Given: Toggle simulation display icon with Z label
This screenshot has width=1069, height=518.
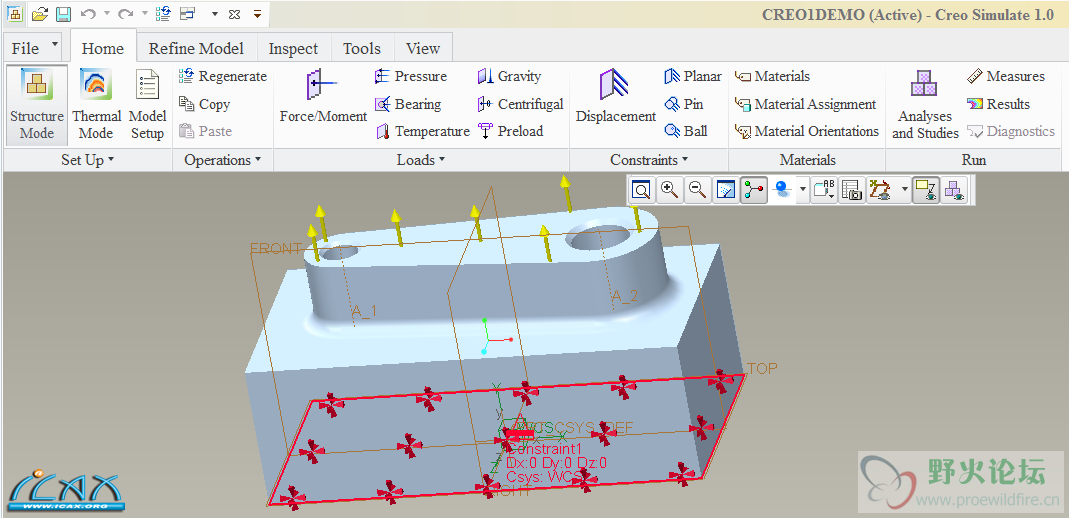Looking at the screenshot, I should coord(926,190).
